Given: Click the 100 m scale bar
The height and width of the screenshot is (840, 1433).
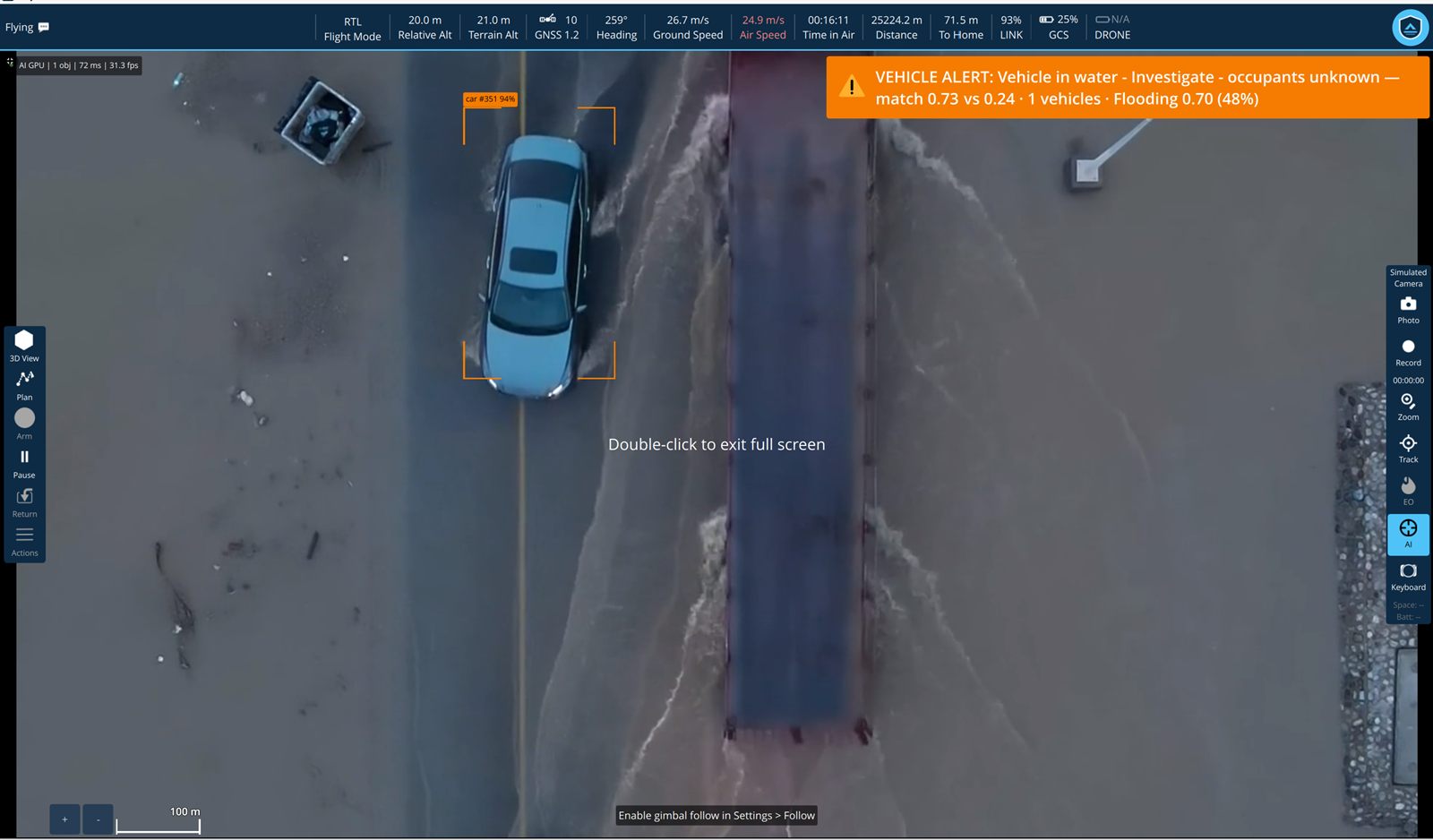Looking at the screenshot, I should coord(159,819).
